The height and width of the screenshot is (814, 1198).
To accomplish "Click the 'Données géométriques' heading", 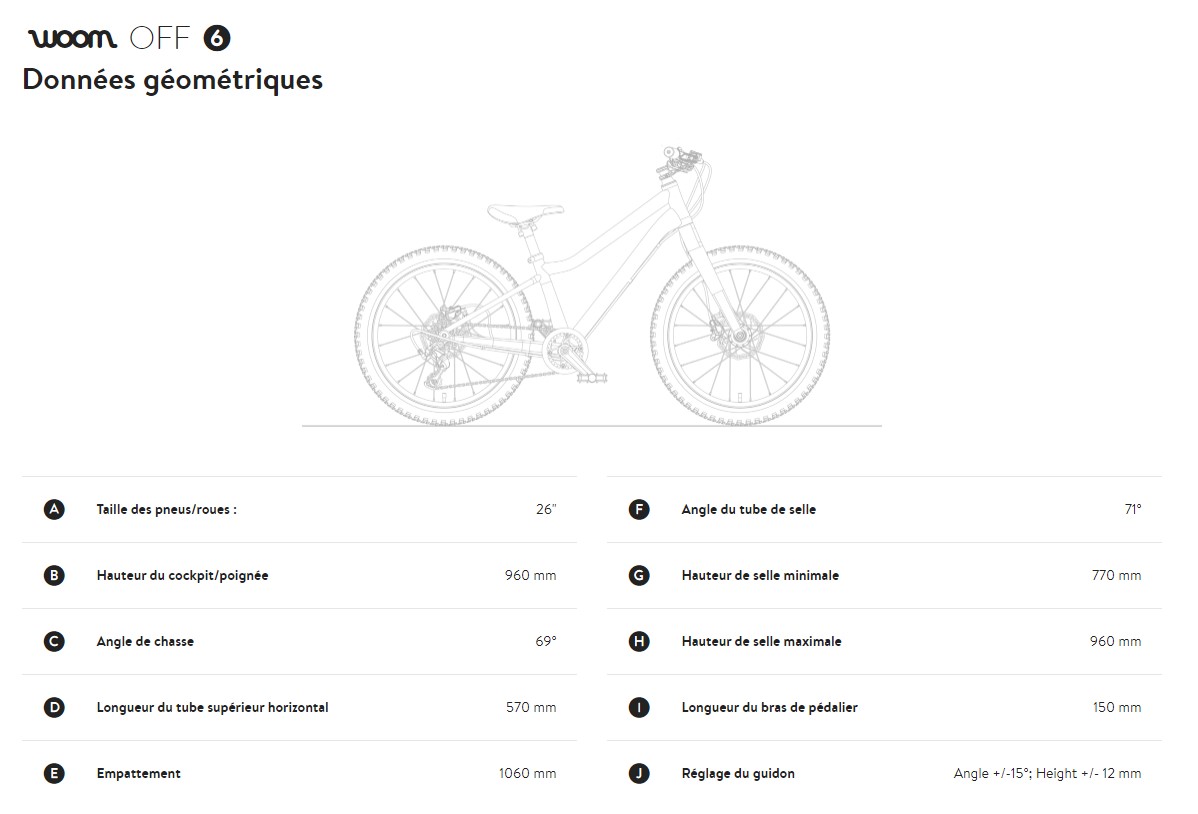I will point(172,79).
